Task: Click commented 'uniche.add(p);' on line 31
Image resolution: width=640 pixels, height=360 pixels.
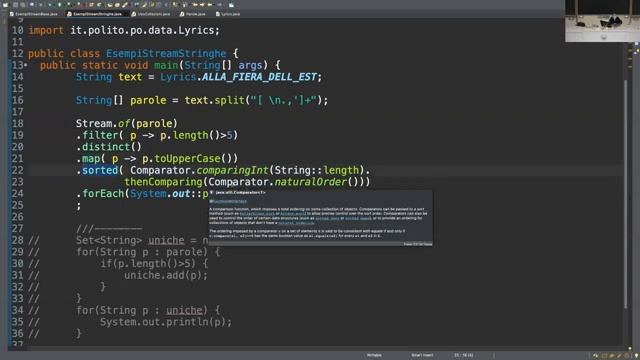Action: click(x=166, y=276)
